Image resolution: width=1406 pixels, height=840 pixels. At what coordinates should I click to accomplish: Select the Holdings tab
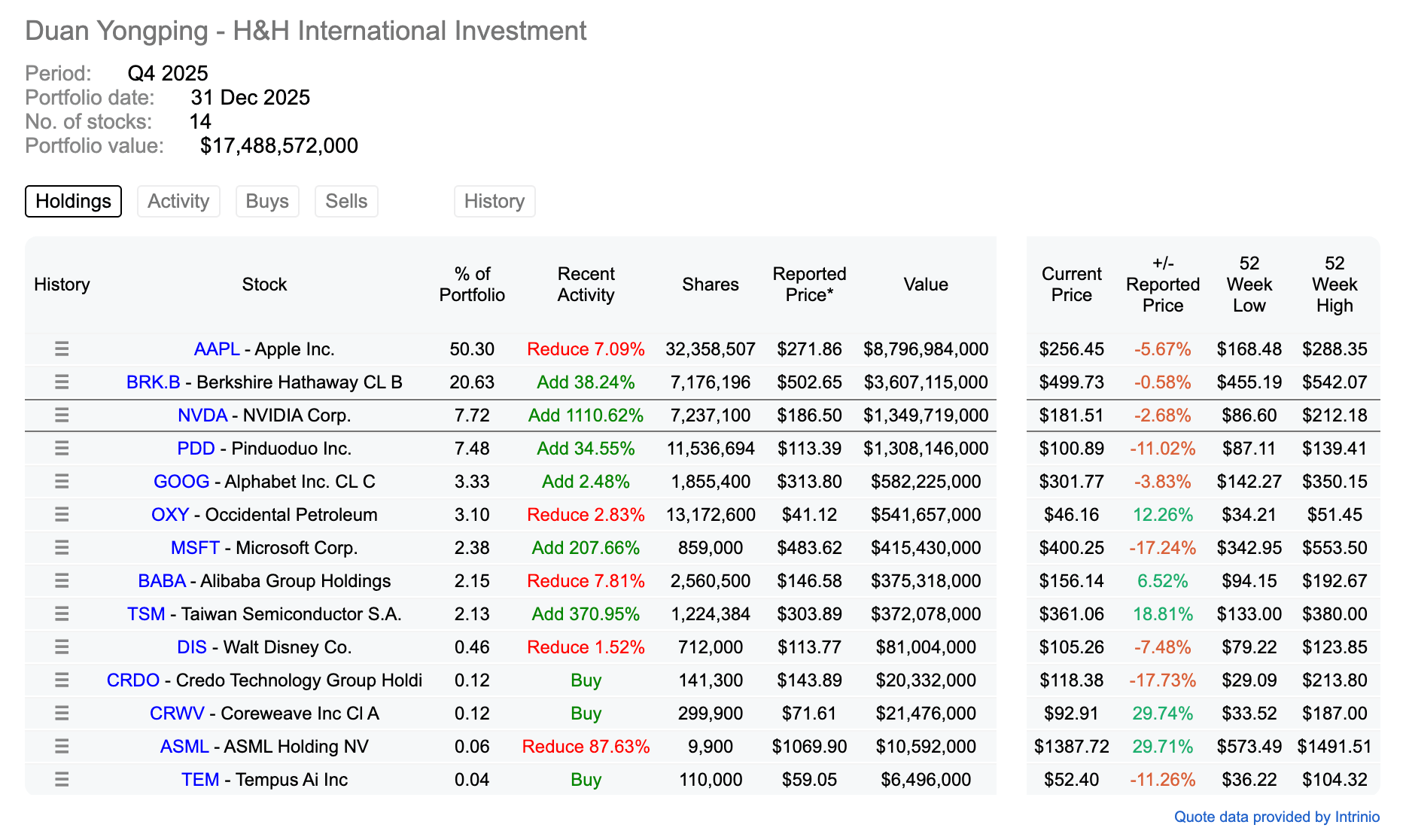[73, 202]
